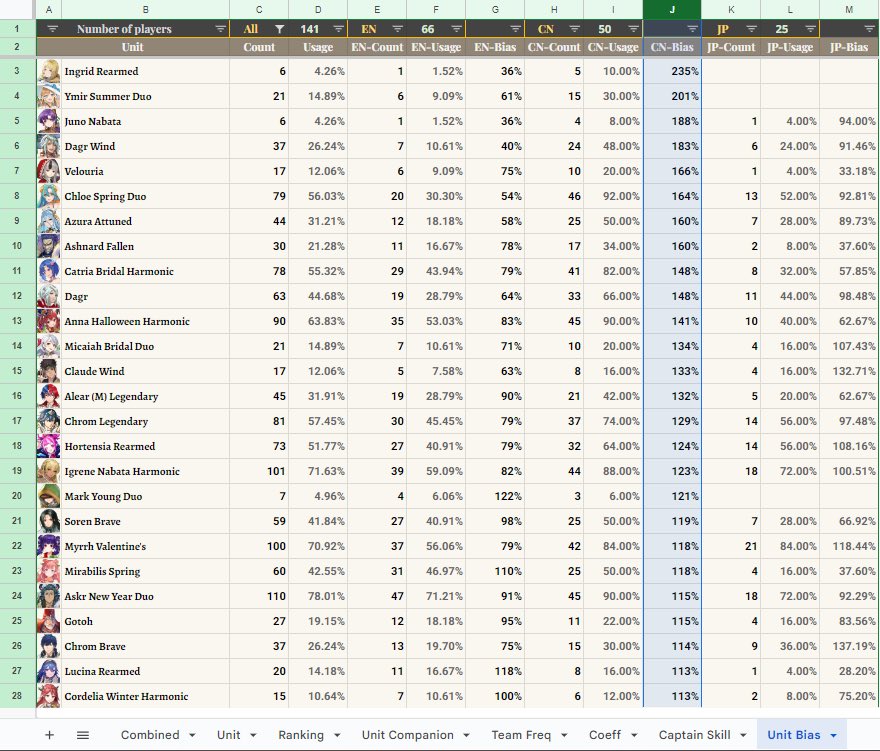Switch to the Unit Companion sheet tab
The height and width of the screenshot is (751, 880).
[x=407, y=735]
